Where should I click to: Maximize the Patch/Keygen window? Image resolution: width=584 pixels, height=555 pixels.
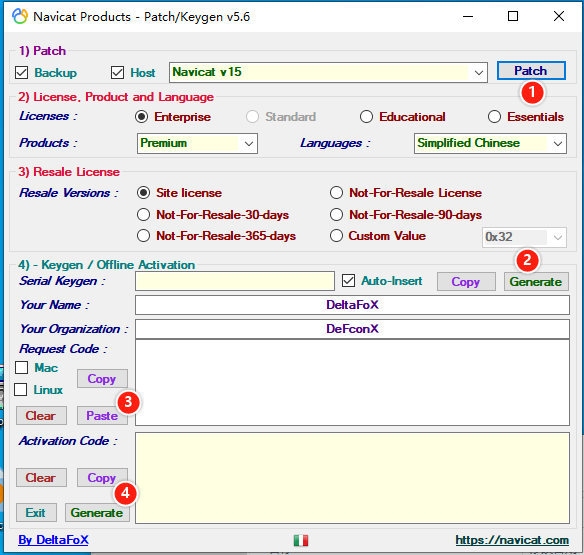pos(513,16)
